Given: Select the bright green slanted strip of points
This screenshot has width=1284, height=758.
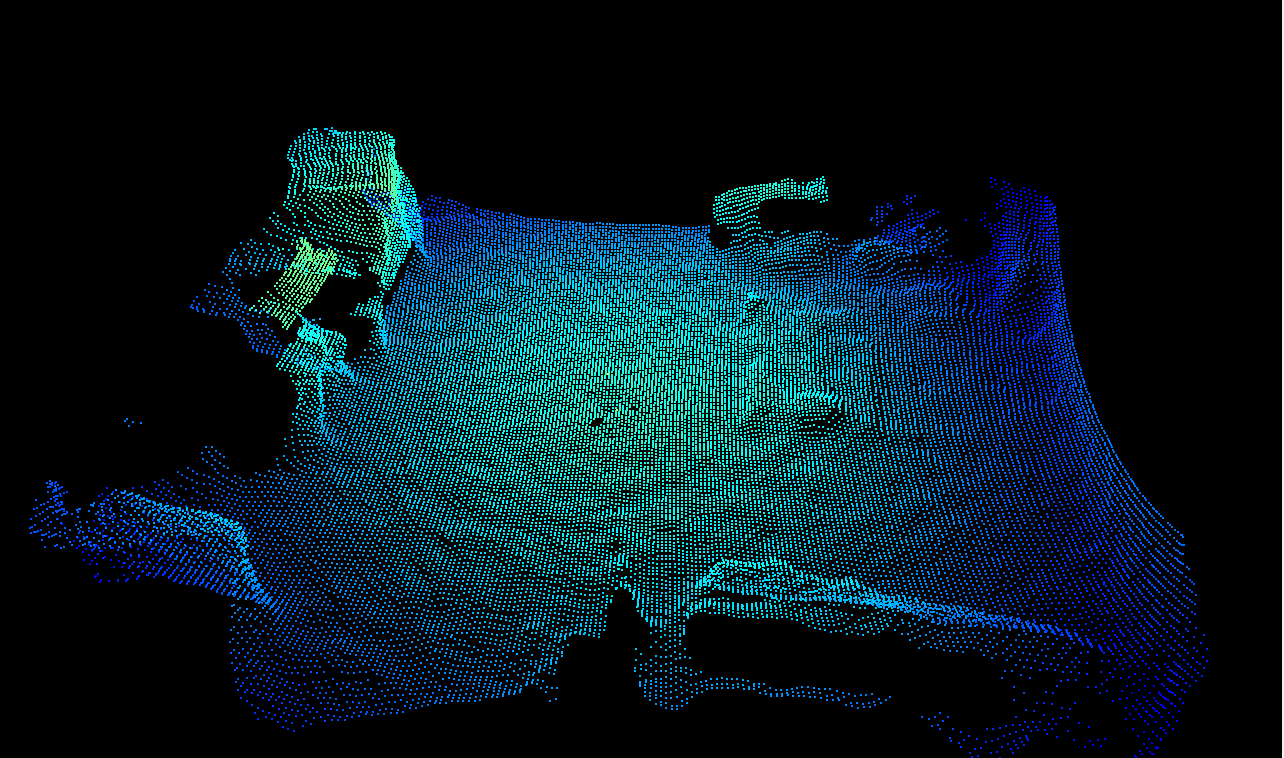Looking at the screenshot, I should click(300, 282).
